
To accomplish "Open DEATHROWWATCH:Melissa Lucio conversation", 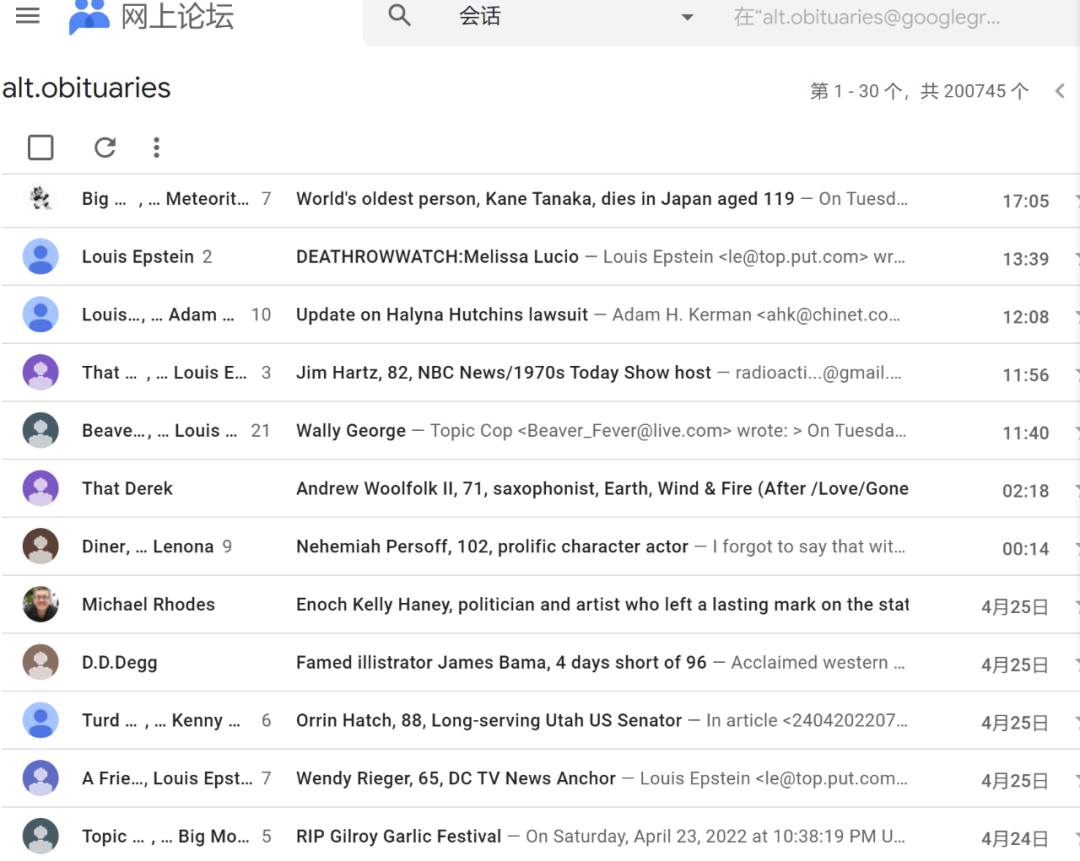I will pos(437,256).
